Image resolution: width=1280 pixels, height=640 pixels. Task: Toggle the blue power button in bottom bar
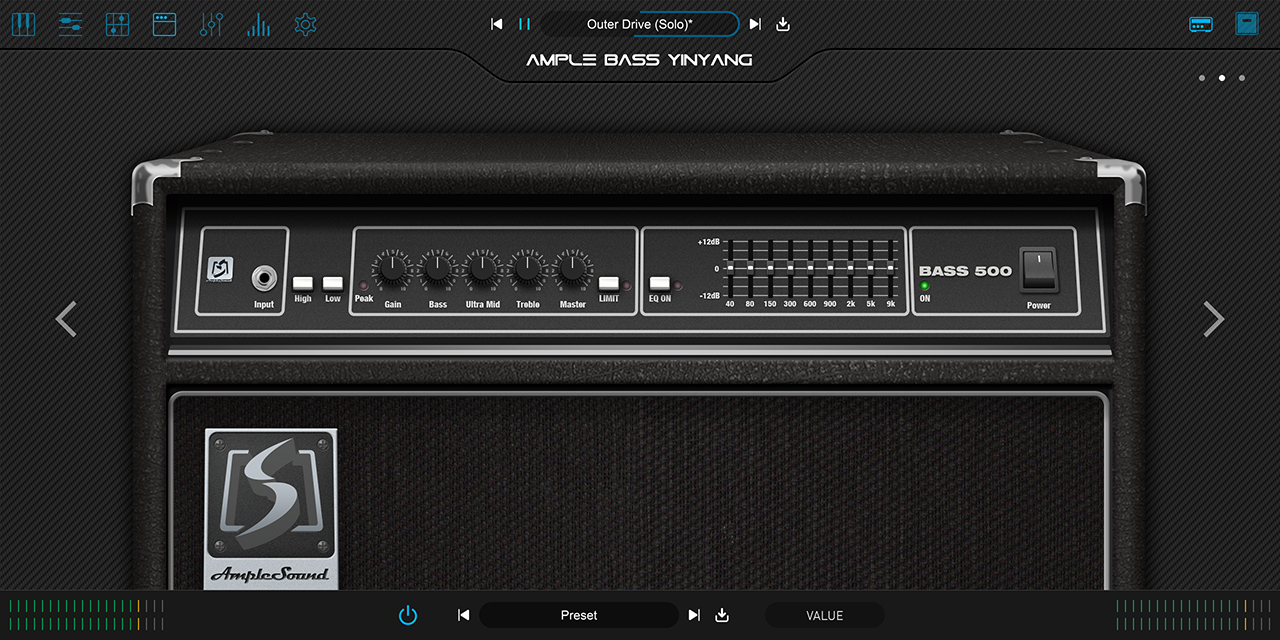408,615
